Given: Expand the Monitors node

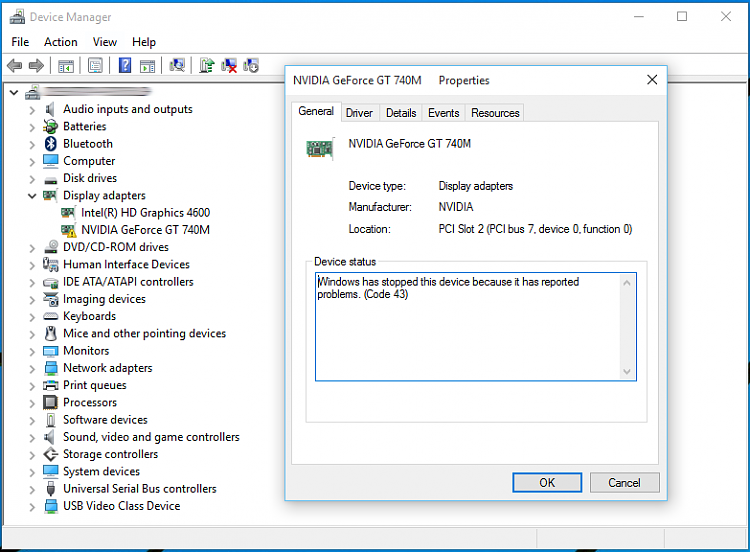Looking at the screenshot, I should click(x=32, y=352).
